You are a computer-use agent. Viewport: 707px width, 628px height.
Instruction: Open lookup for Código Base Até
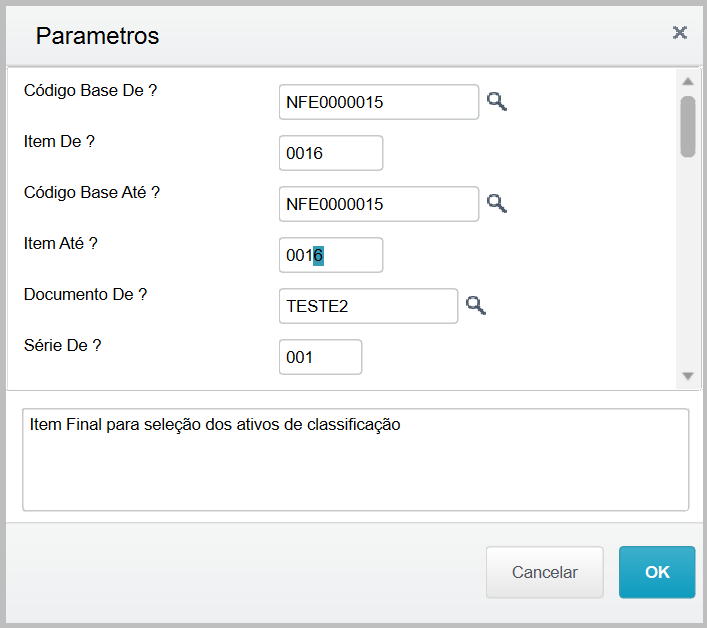(497, 204)
